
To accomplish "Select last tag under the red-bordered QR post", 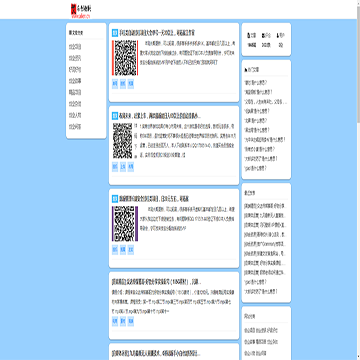I will pos(131,84).
